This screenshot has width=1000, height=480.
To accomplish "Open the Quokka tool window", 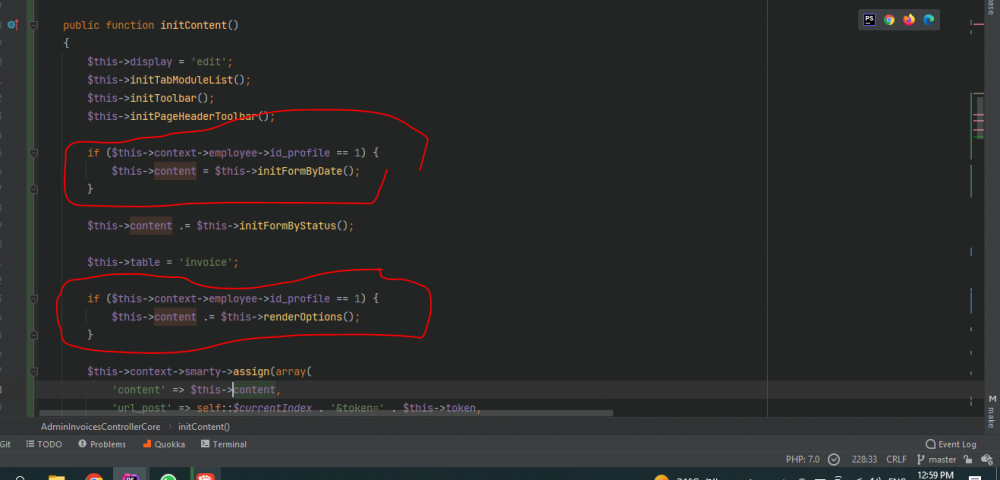I will (x=164, y=444).
